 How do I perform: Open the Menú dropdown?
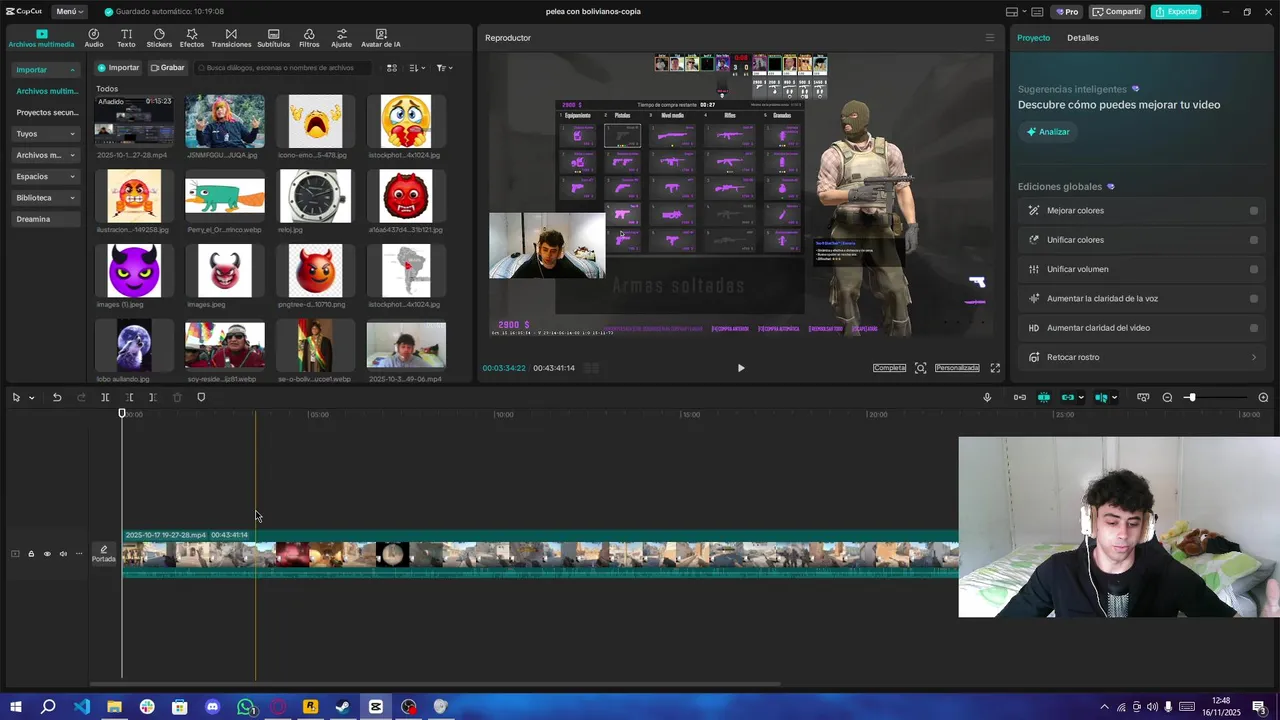[x=69, y=12]
